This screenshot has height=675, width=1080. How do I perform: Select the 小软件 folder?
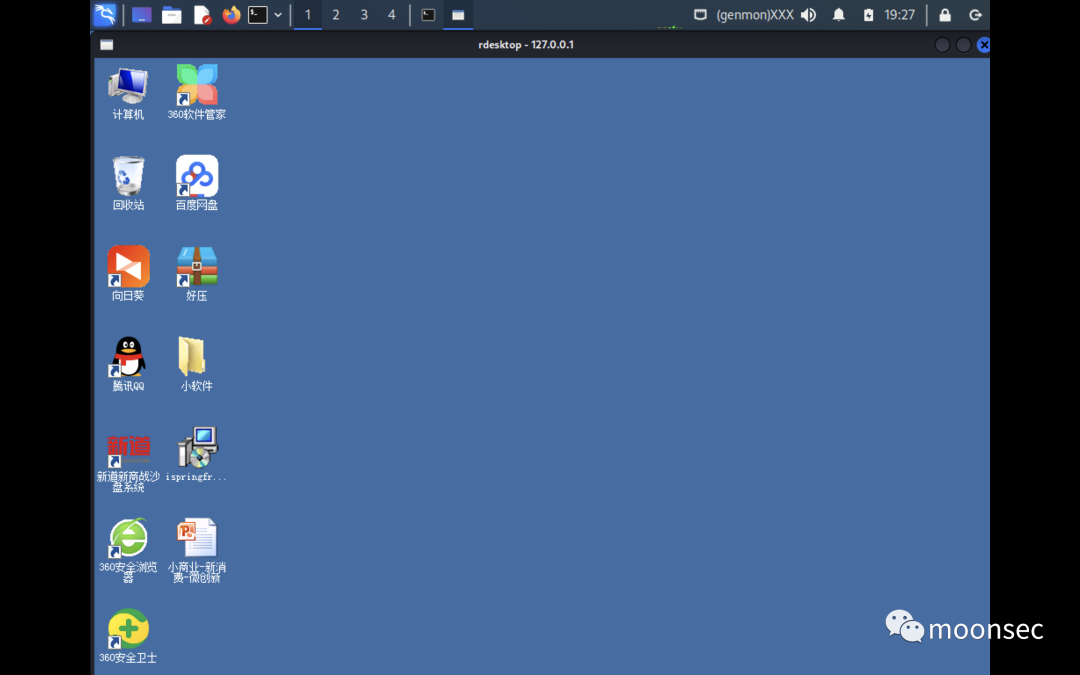pos(196,364)
